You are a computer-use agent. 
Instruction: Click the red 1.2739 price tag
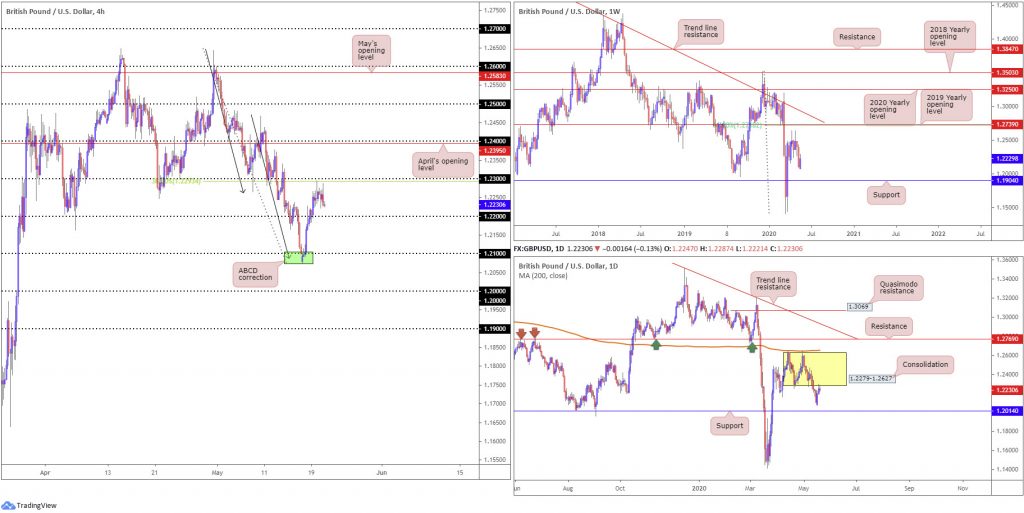click(1006, 124)
